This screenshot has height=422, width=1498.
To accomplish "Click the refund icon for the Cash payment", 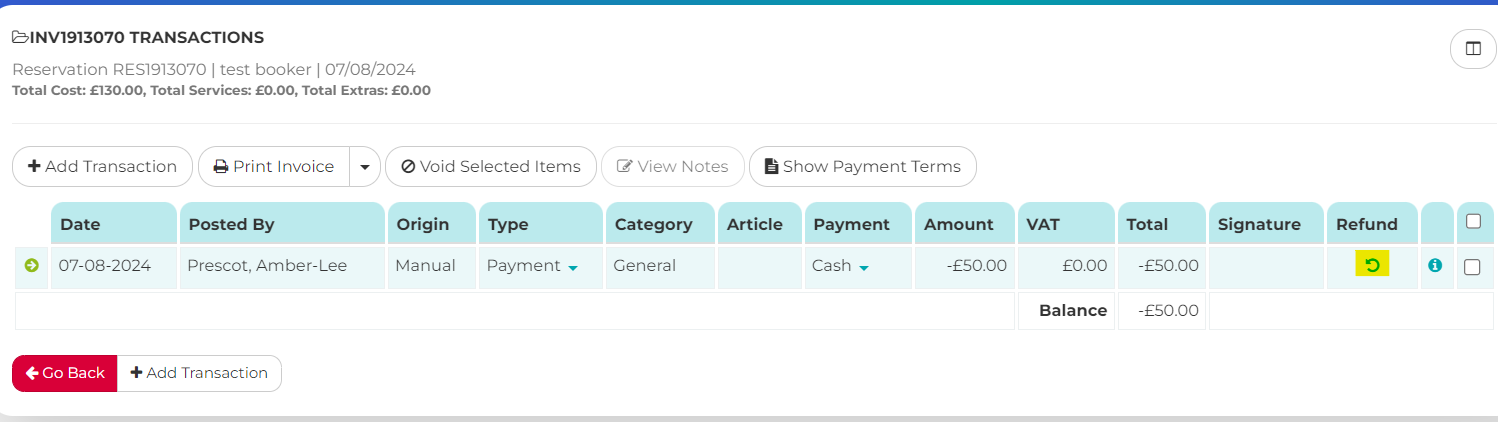I will pyautogui.click(x=1372, y=265).
